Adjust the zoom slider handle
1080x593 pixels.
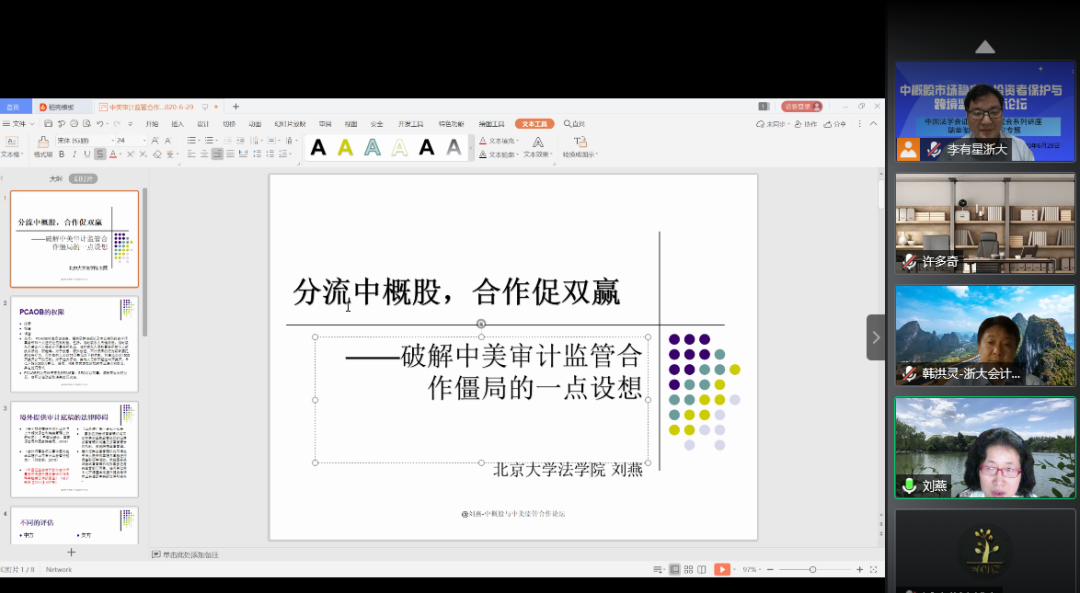click(x=813, y=570)
